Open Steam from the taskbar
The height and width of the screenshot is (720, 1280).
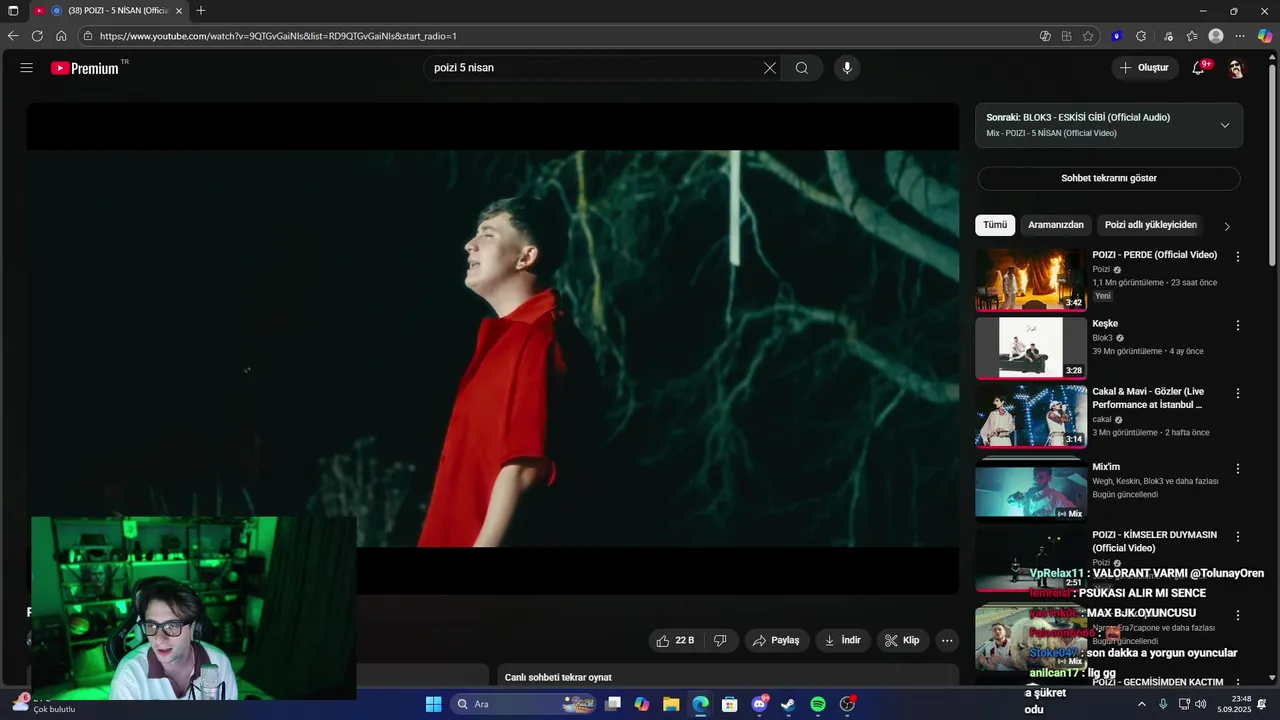point(788,704)
